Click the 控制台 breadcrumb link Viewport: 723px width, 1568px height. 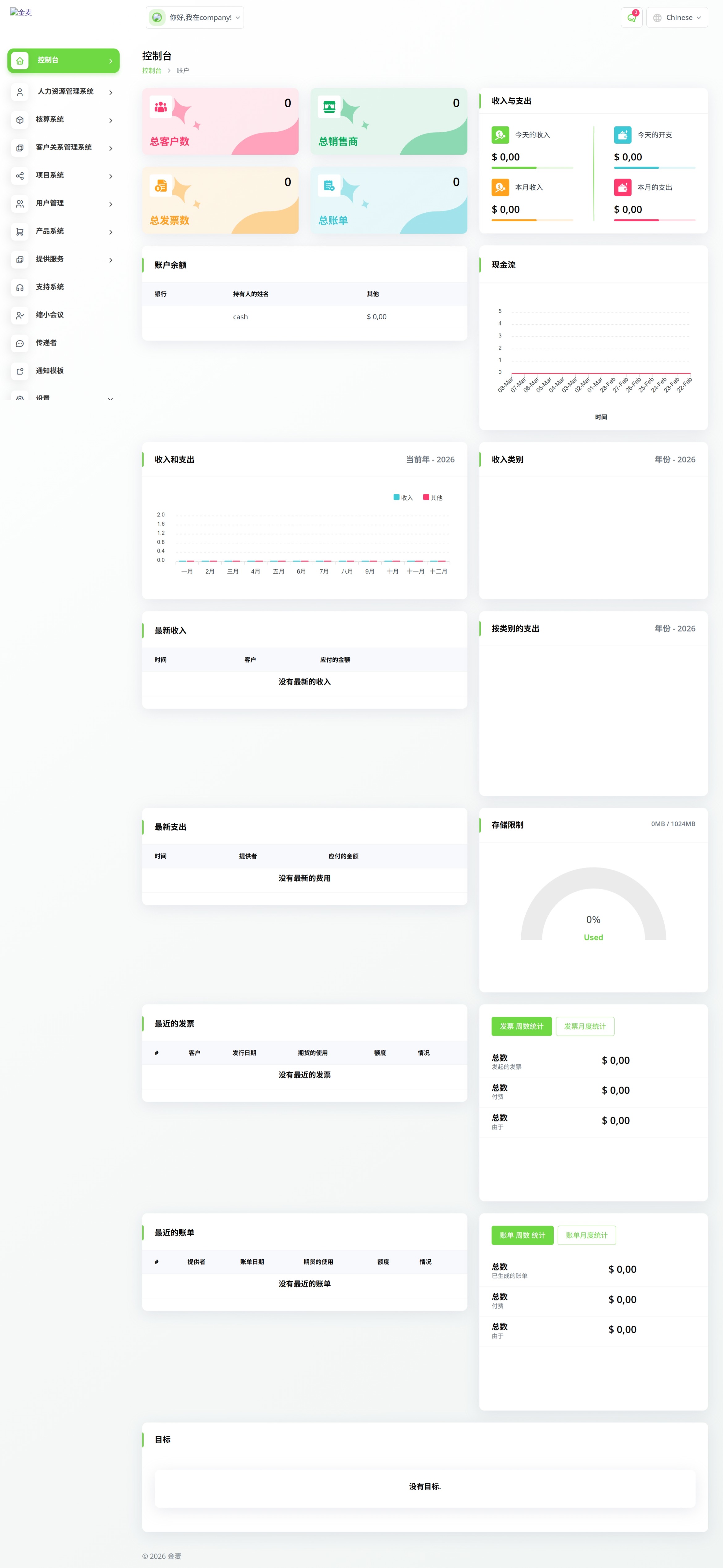click(151, 70)
